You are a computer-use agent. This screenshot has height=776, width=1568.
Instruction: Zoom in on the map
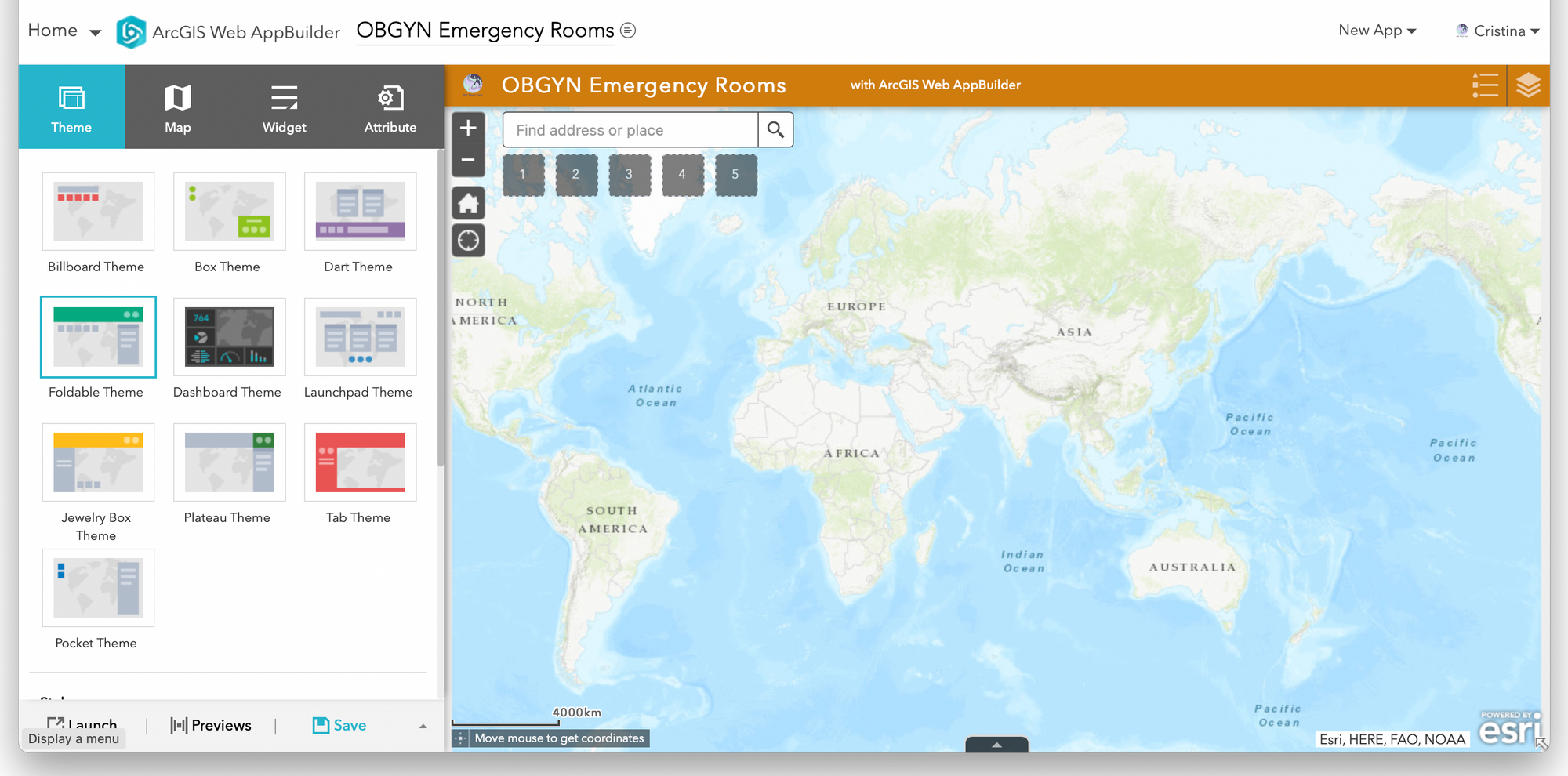pos(468,128)
